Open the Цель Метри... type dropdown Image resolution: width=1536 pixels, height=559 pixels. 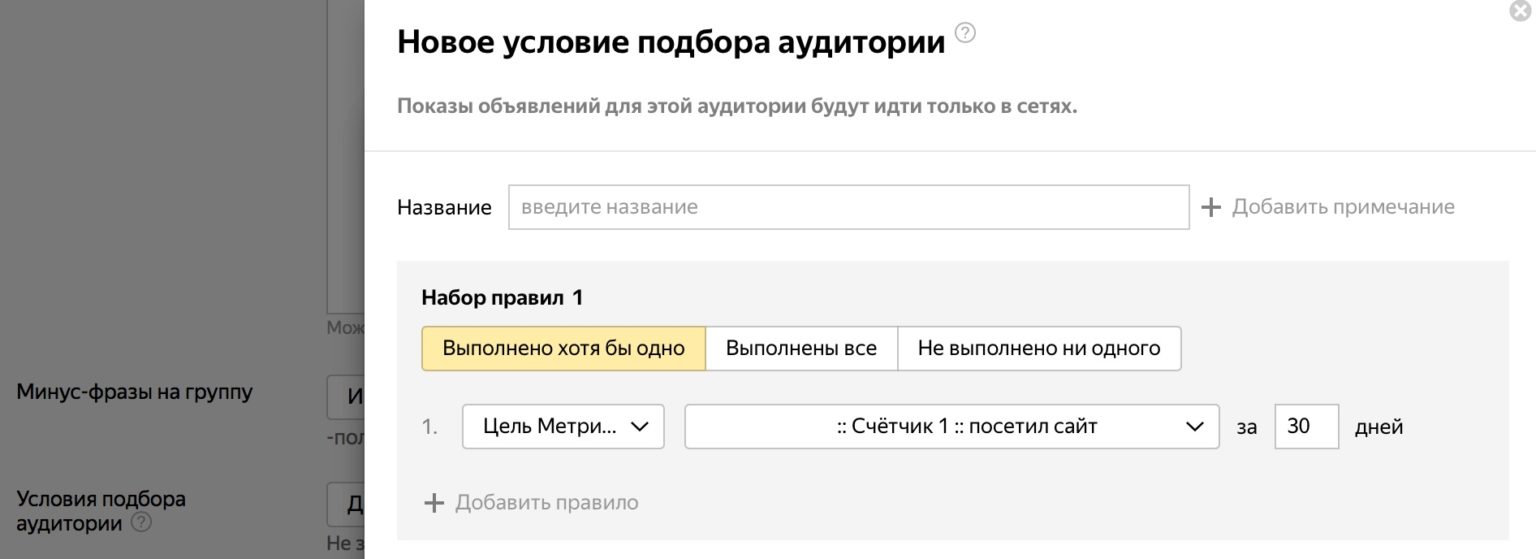click(x=548, y=427)
